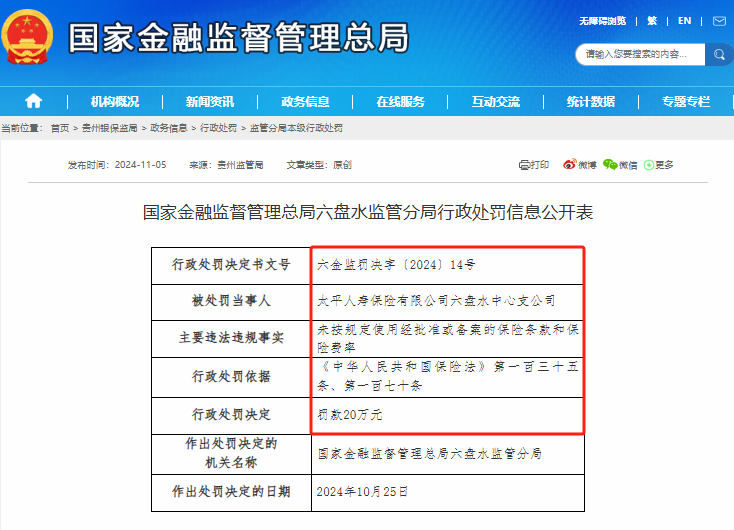Select label 行政处罚决定

coord(231,415)
